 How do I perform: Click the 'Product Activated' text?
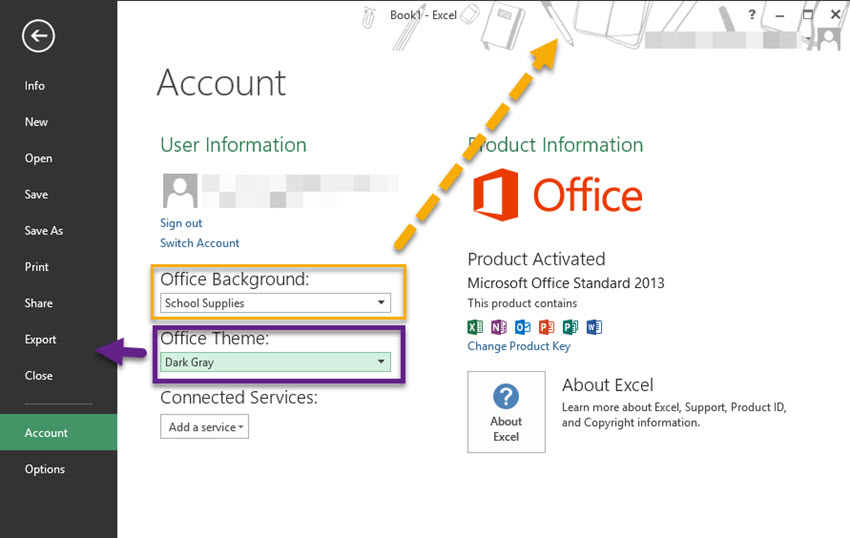click(536, 259)
